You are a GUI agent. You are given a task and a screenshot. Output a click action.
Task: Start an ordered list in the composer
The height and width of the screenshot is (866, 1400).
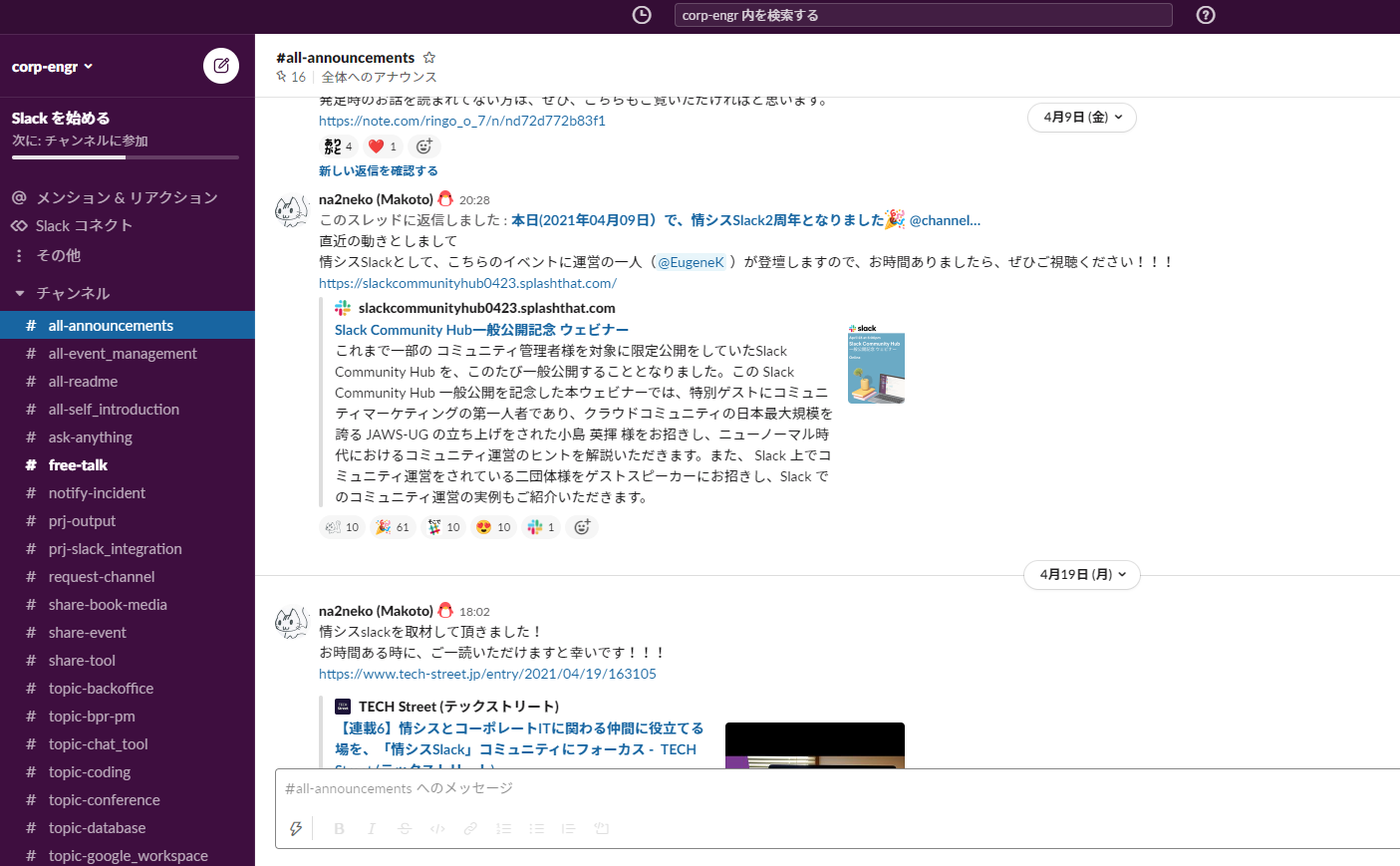click(503, 828)
